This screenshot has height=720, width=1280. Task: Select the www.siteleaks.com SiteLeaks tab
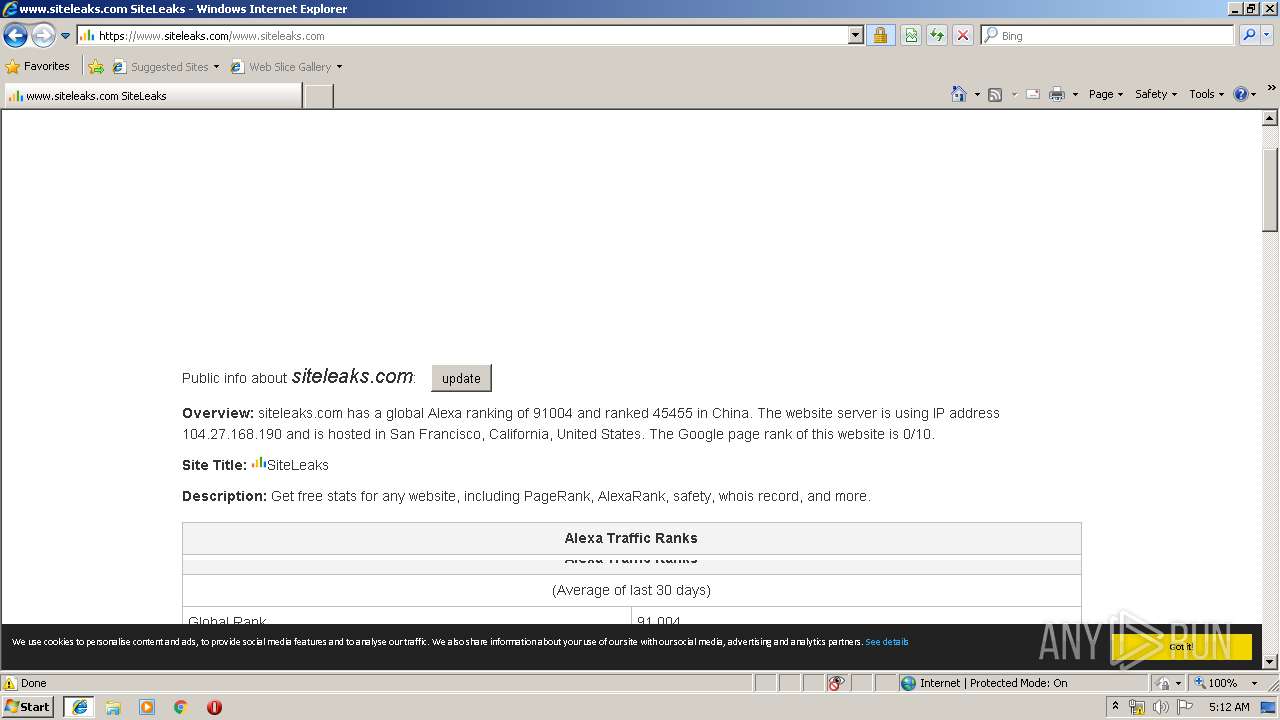(x=152, y=96)
